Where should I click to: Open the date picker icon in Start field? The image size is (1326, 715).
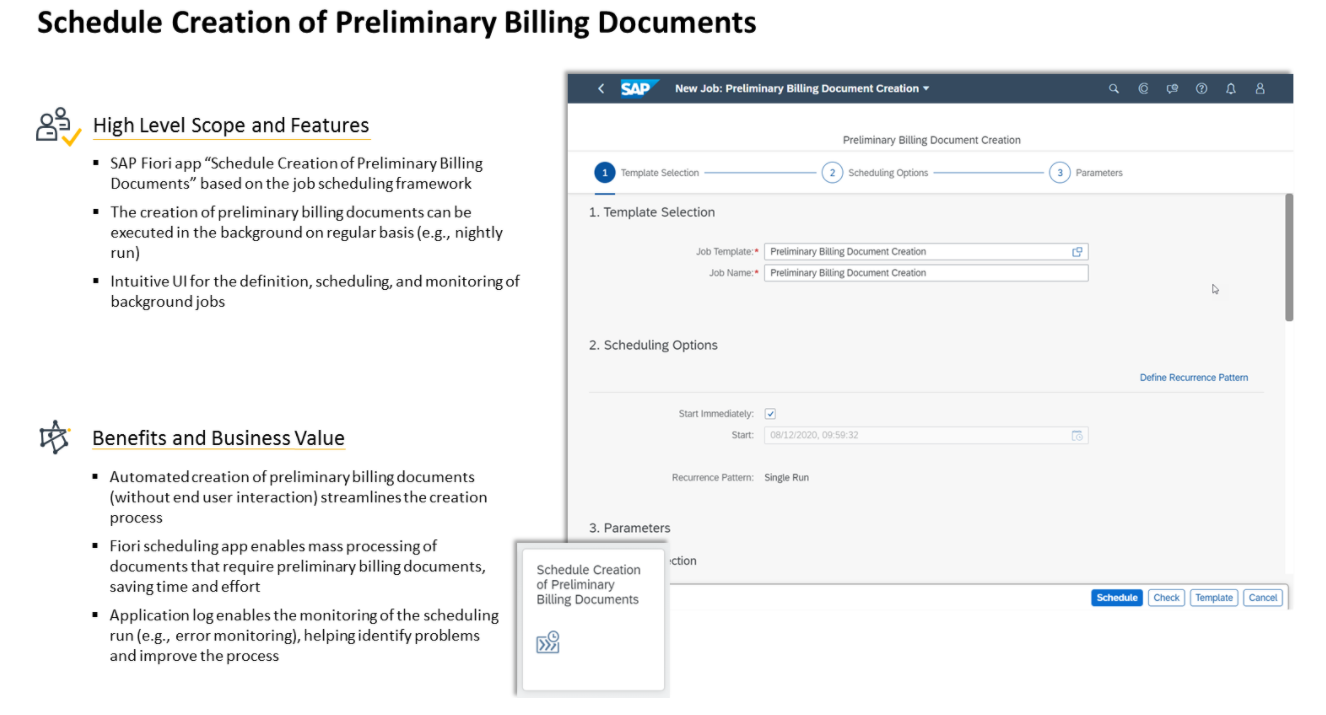pos(1077,436)
